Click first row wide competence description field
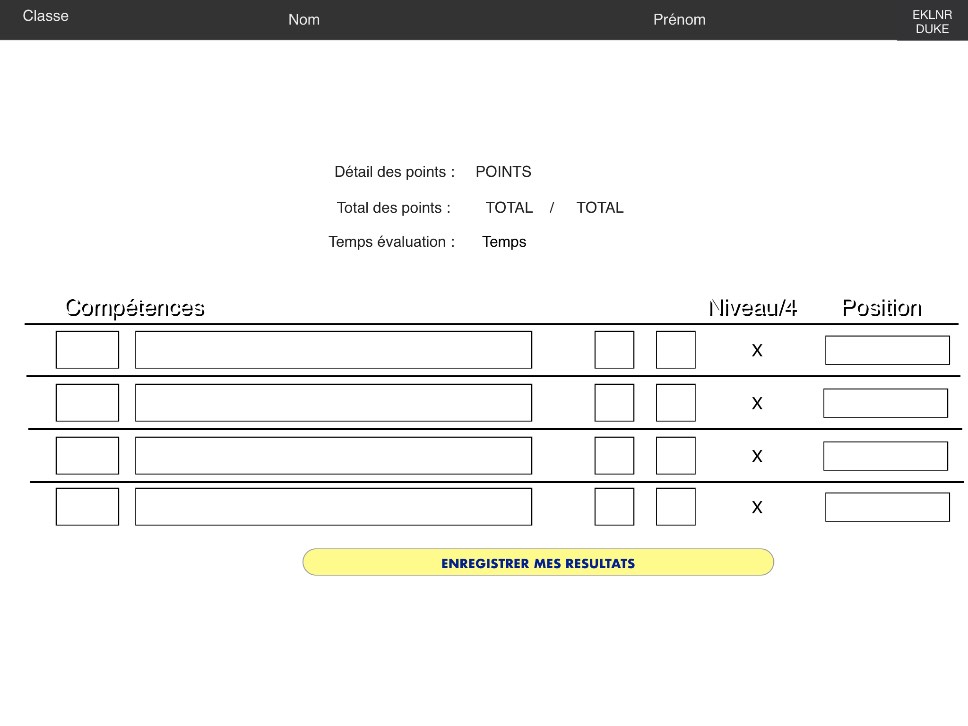This screenshot has height=726, width=968. pos(333,350)
